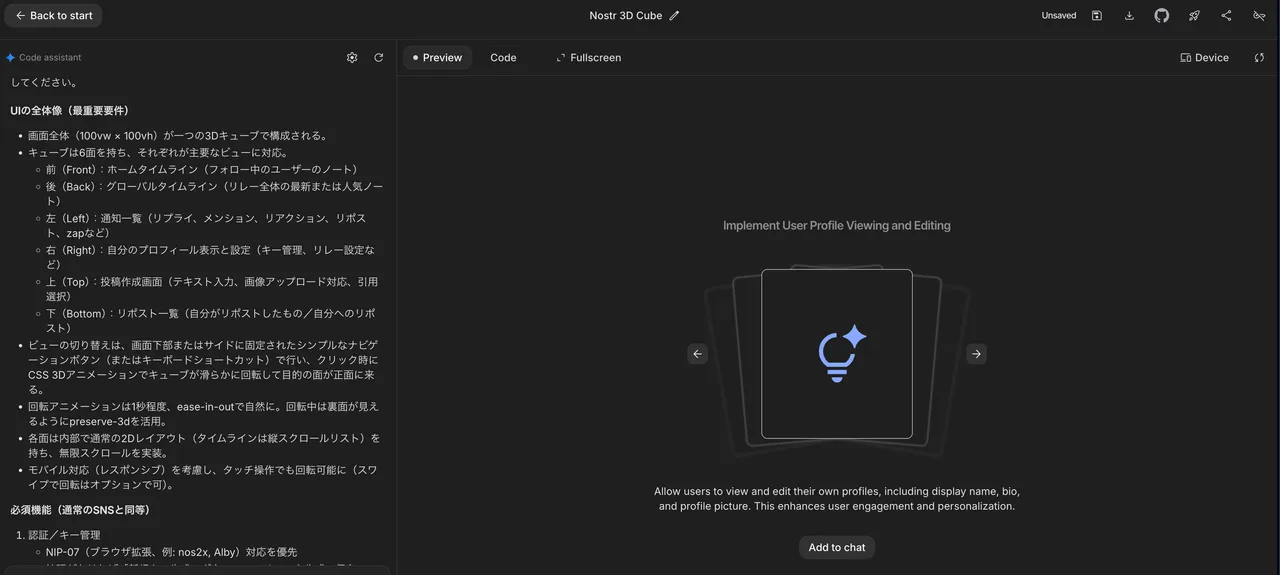This screenshot has width=1280, height=575.
Task: Click the pencil icon to rename Nostr 3D Cube
Action: (x=674, y=16)
